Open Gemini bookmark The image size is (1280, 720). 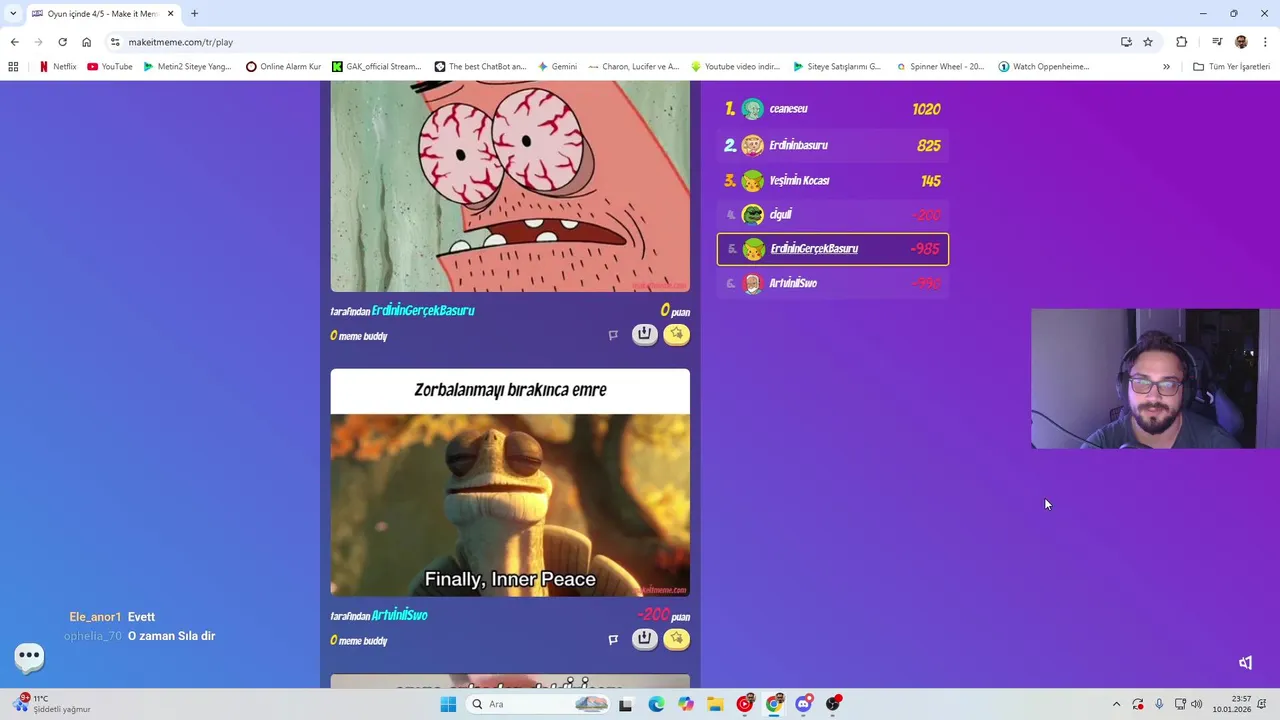[557, 67]
